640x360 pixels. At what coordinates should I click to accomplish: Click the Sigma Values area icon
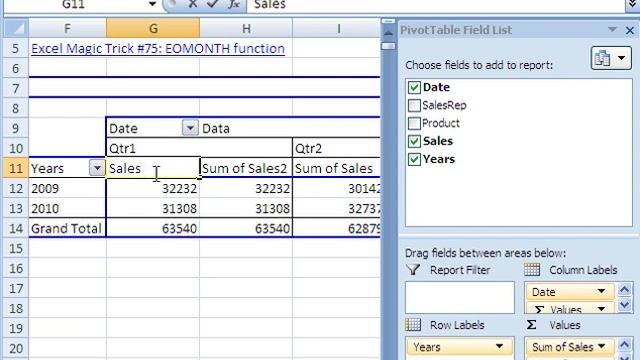click(x=531, y=325)
